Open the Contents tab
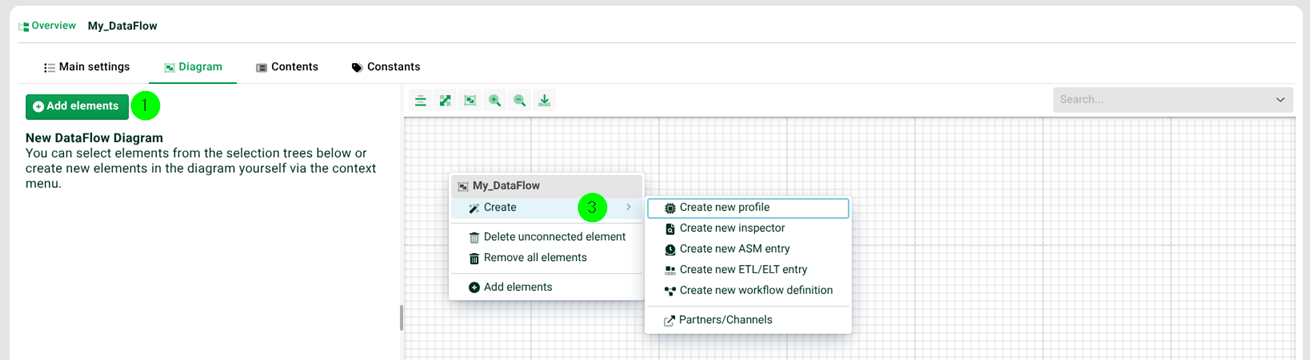The image size is (1310, 360). (287, 67)
